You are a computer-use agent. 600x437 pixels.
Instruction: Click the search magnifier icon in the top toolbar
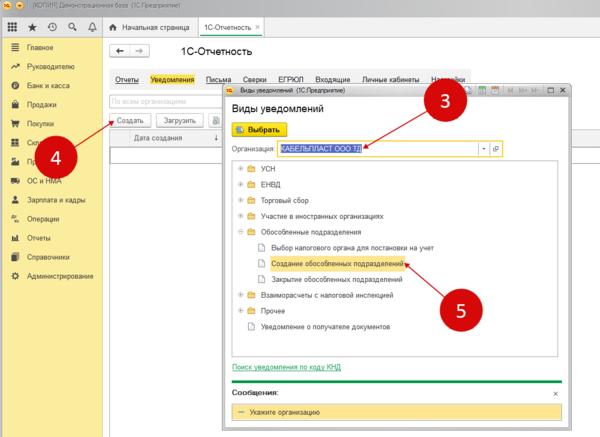pos(72,27)
